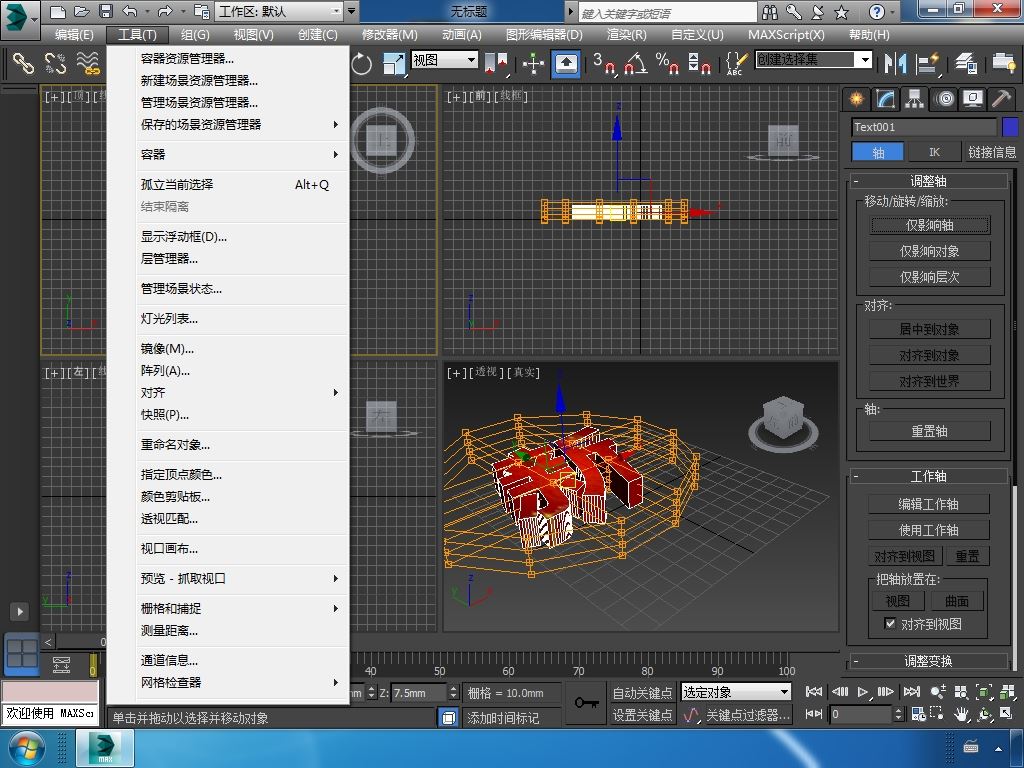1024x768 pixels.
Task: Click the 3ds Max taskbar icon
Action: 105,748
